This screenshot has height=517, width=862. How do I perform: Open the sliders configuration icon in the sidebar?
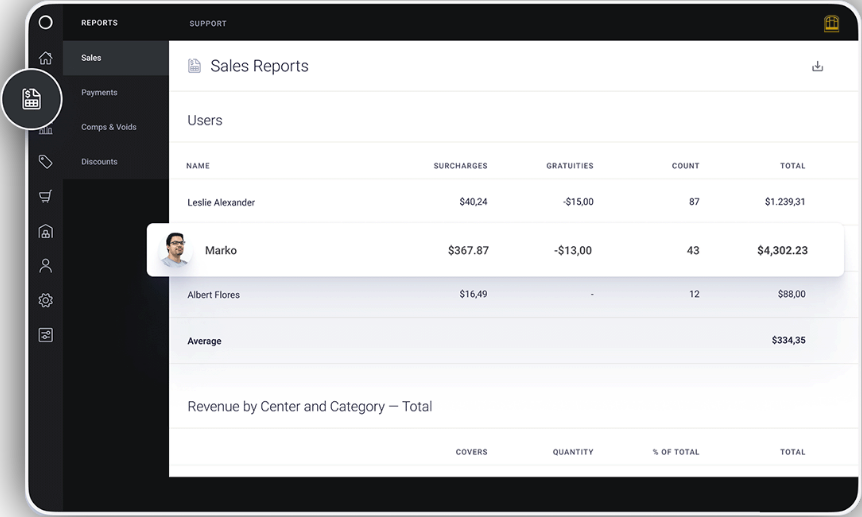[x=46, y=335]
